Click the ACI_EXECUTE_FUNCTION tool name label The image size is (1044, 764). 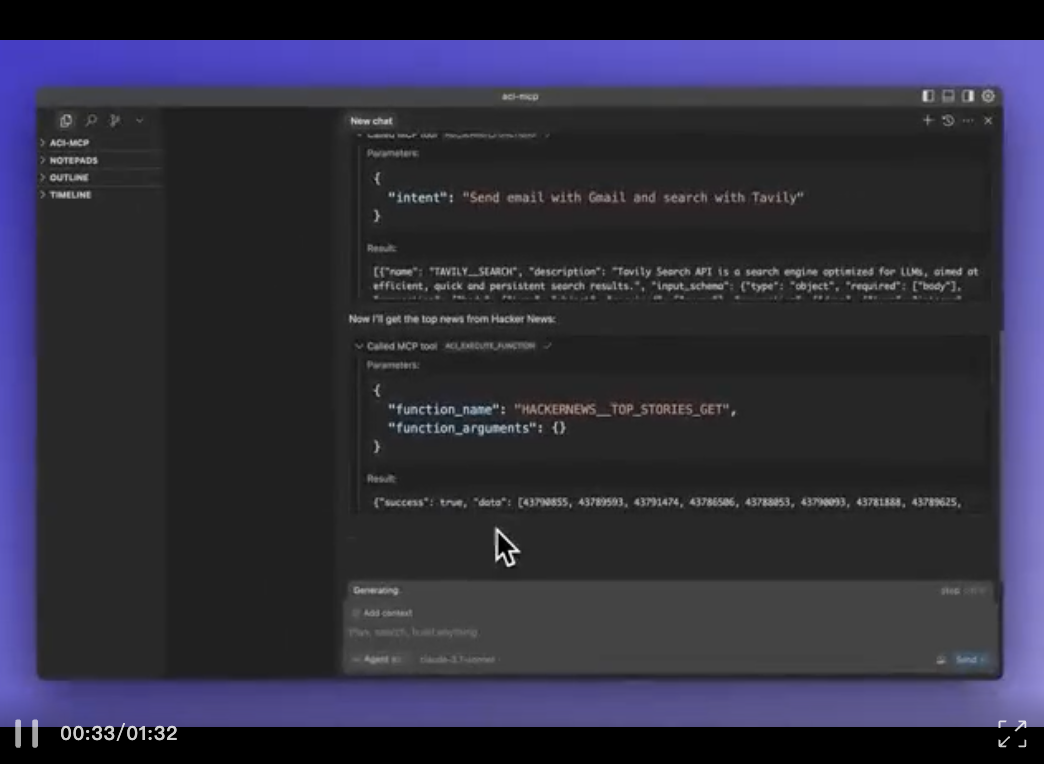click(490, 346)
